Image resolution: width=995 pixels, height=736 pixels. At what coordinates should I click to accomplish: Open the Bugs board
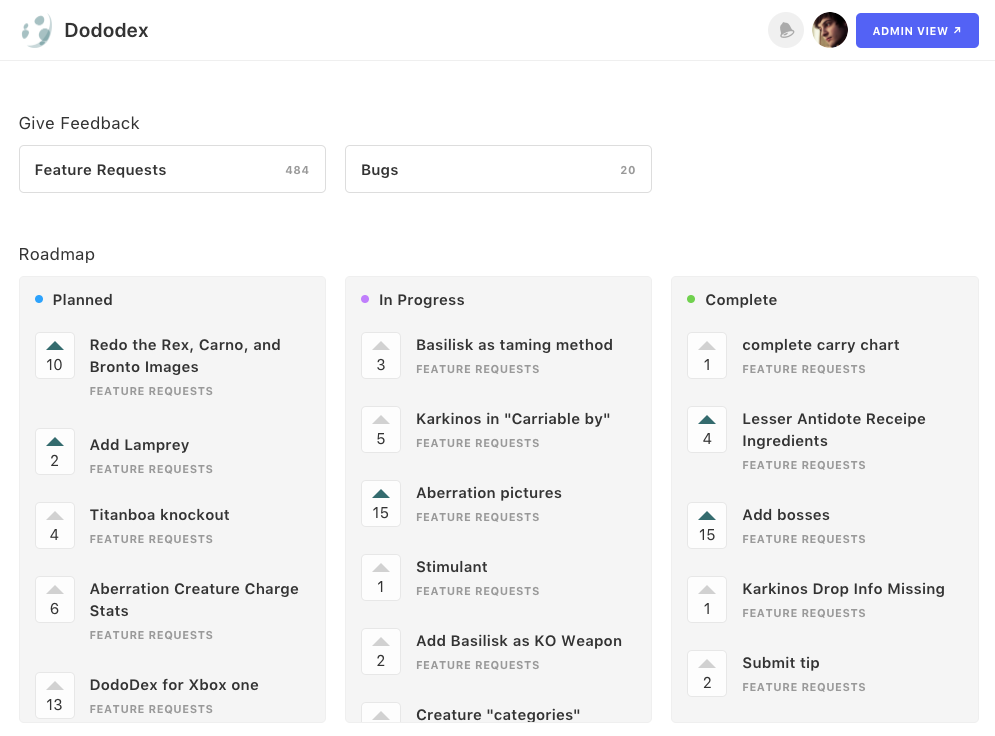pos(498,169)
